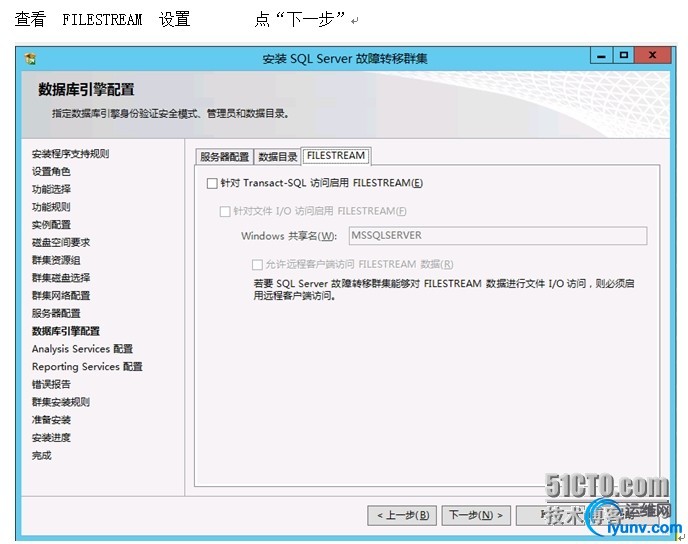This screenshot has width=688, height=544.
Task: Maximize the SQL Server setup window
Action: [x=624, y=56]
